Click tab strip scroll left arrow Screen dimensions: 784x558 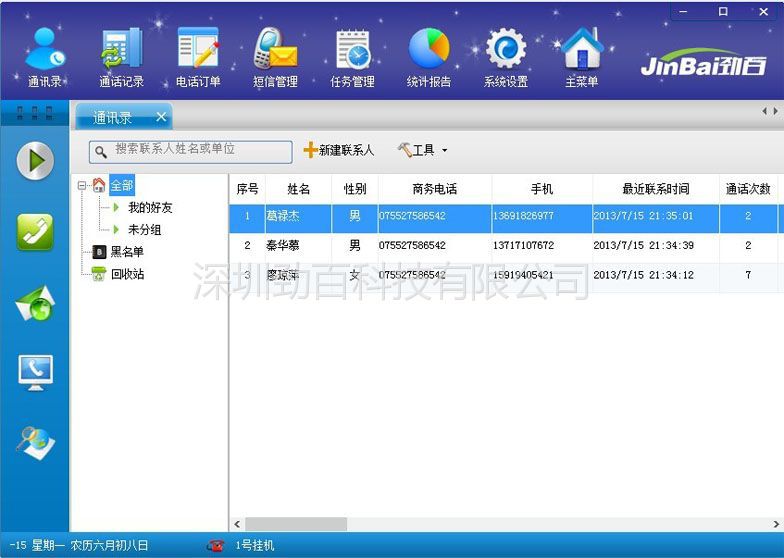pyautogui.click(x=764, y=111)
